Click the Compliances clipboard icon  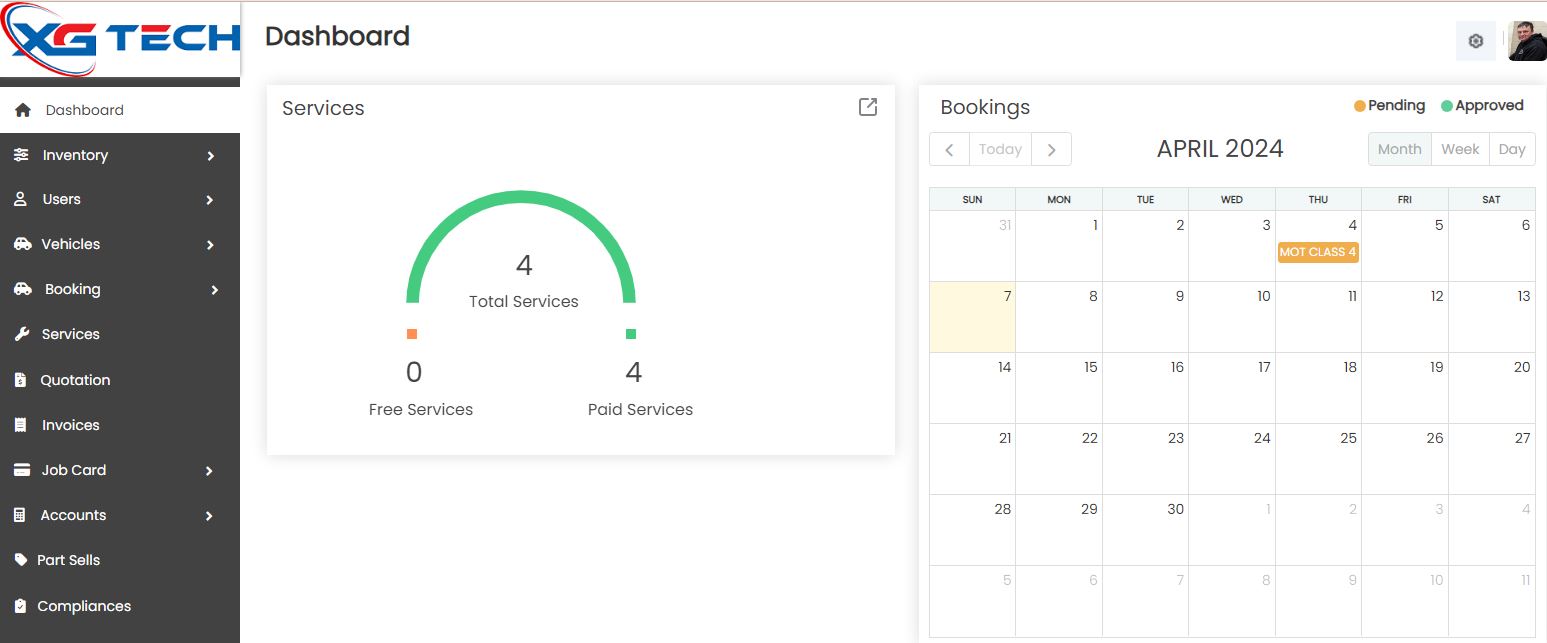(20, 606)
